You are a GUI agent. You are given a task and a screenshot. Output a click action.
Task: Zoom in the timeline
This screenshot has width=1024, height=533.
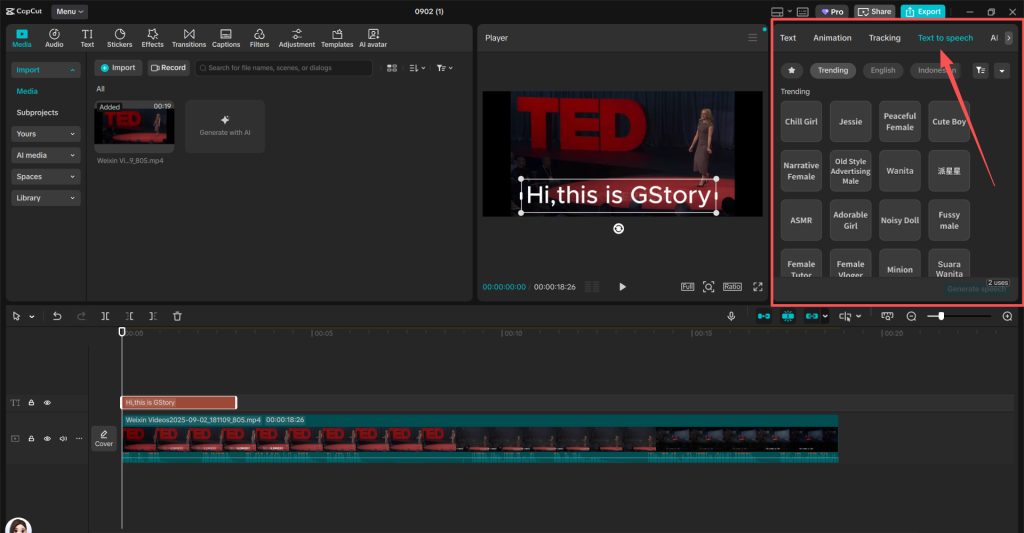(x=1007, y=316)
